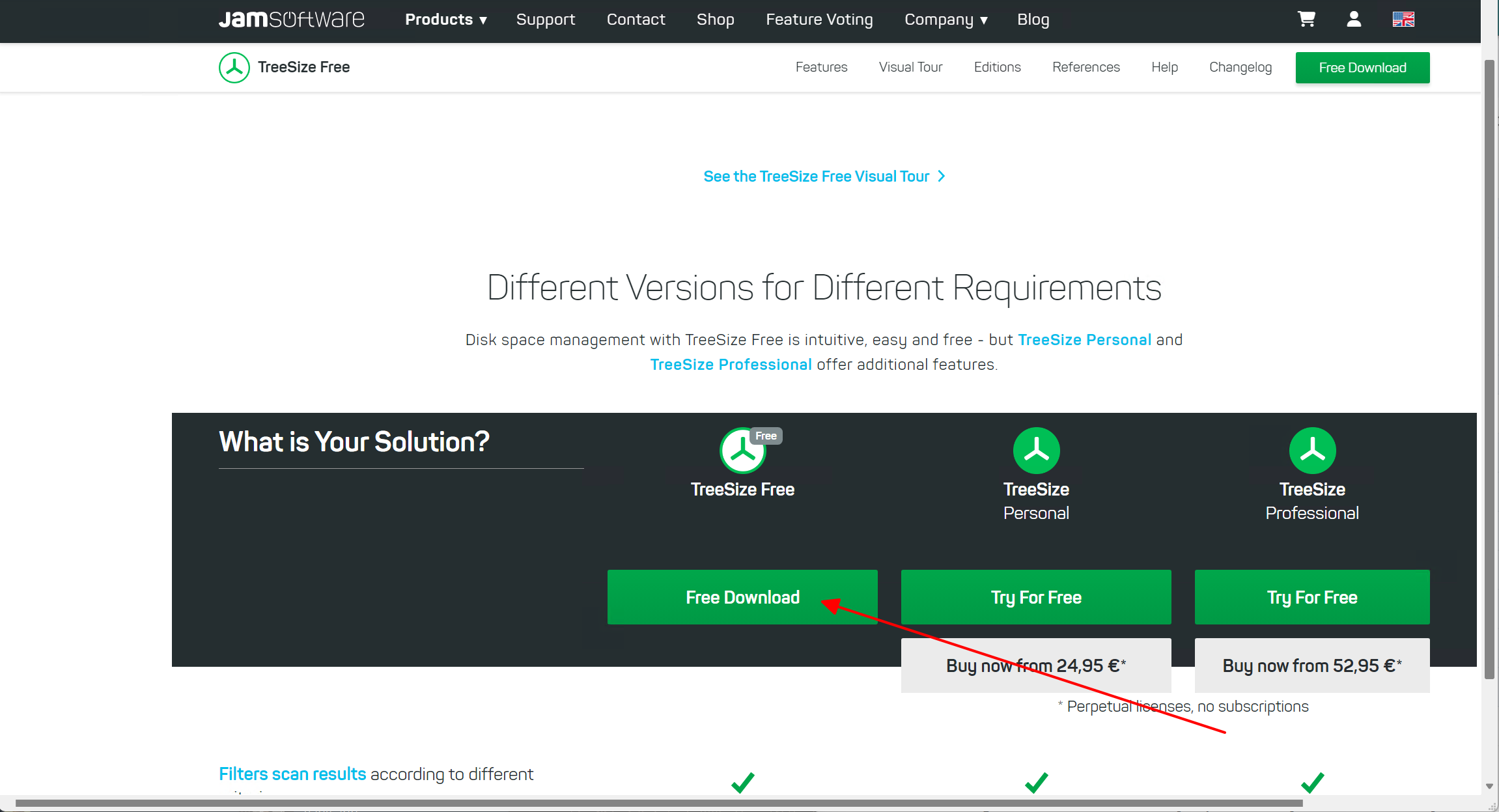Click the 'Perpetual licenses, no subscriptions' note
This screenshot has height=812, width=1499.
click(x=1183, y=707)
